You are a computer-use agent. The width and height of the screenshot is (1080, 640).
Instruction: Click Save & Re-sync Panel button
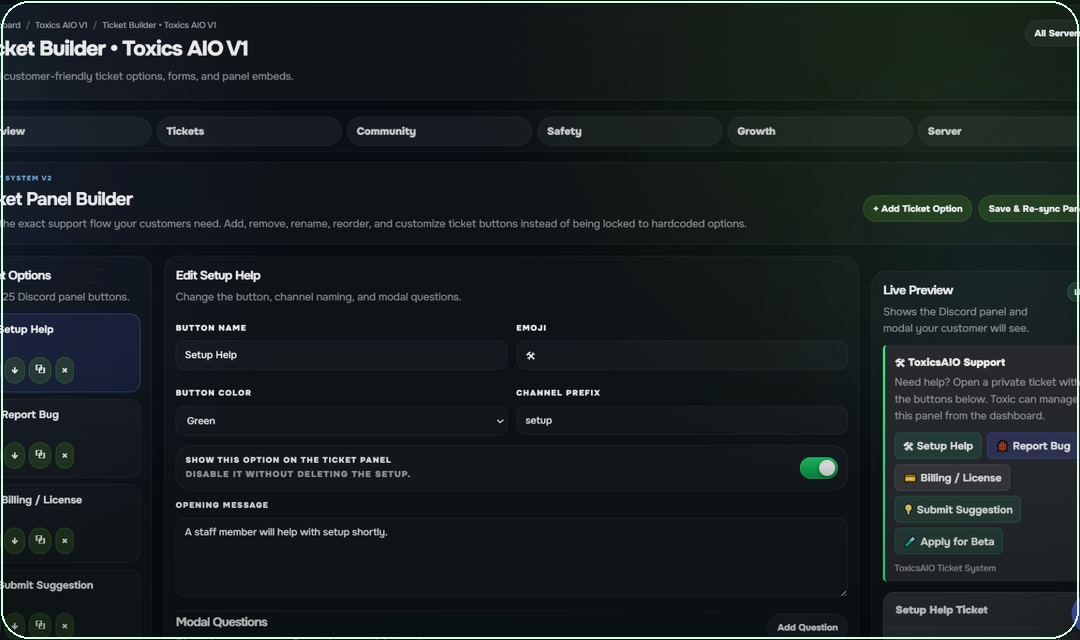(x=1030, y=209)
